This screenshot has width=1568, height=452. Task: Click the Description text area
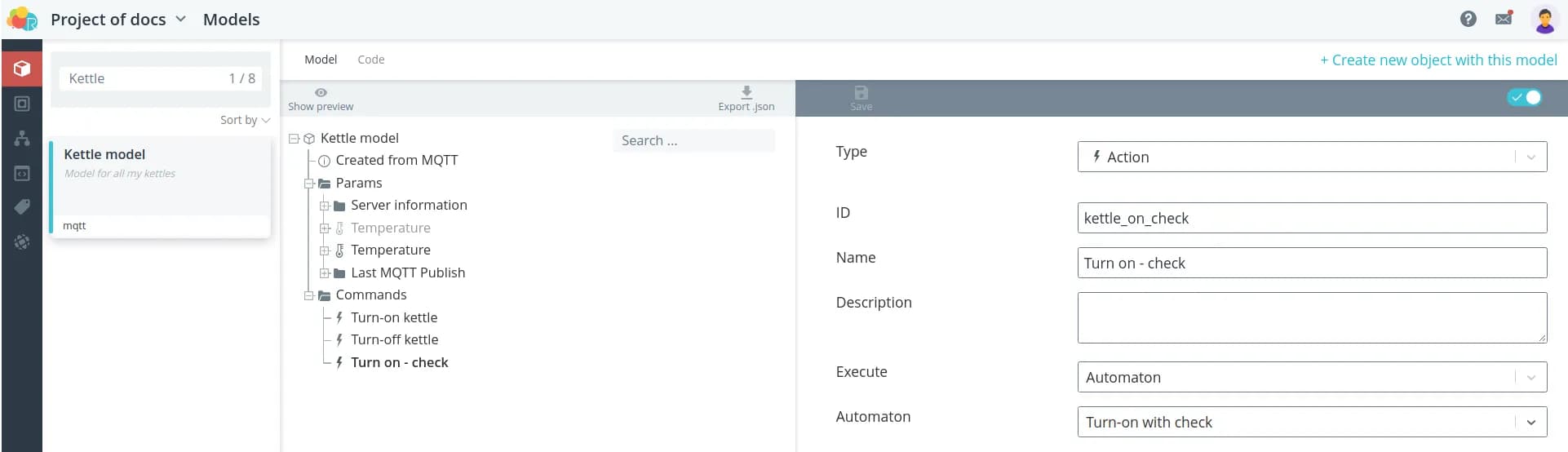(1311, 317)
